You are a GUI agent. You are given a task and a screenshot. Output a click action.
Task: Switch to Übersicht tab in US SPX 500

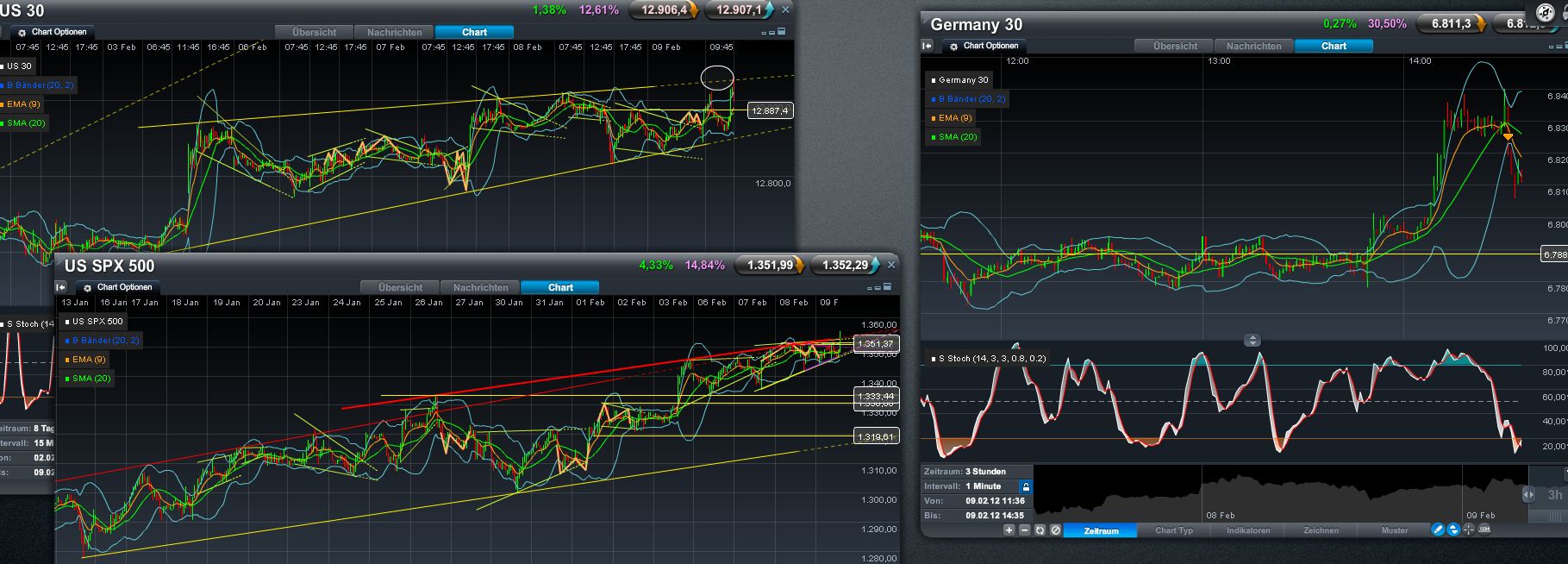point(401,287)
